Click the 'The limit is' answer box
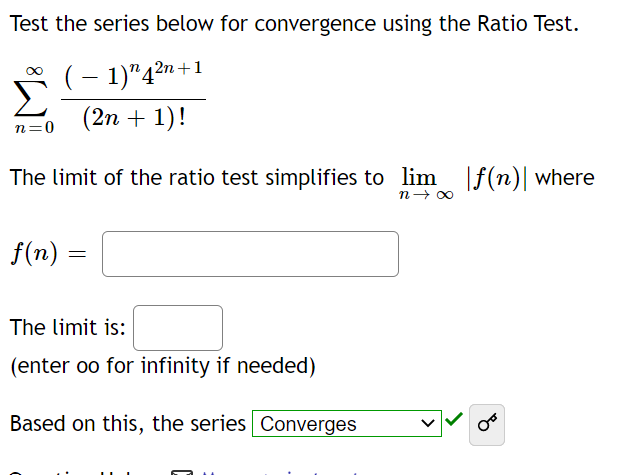The image size is (619, 475). tap(178, 328)
